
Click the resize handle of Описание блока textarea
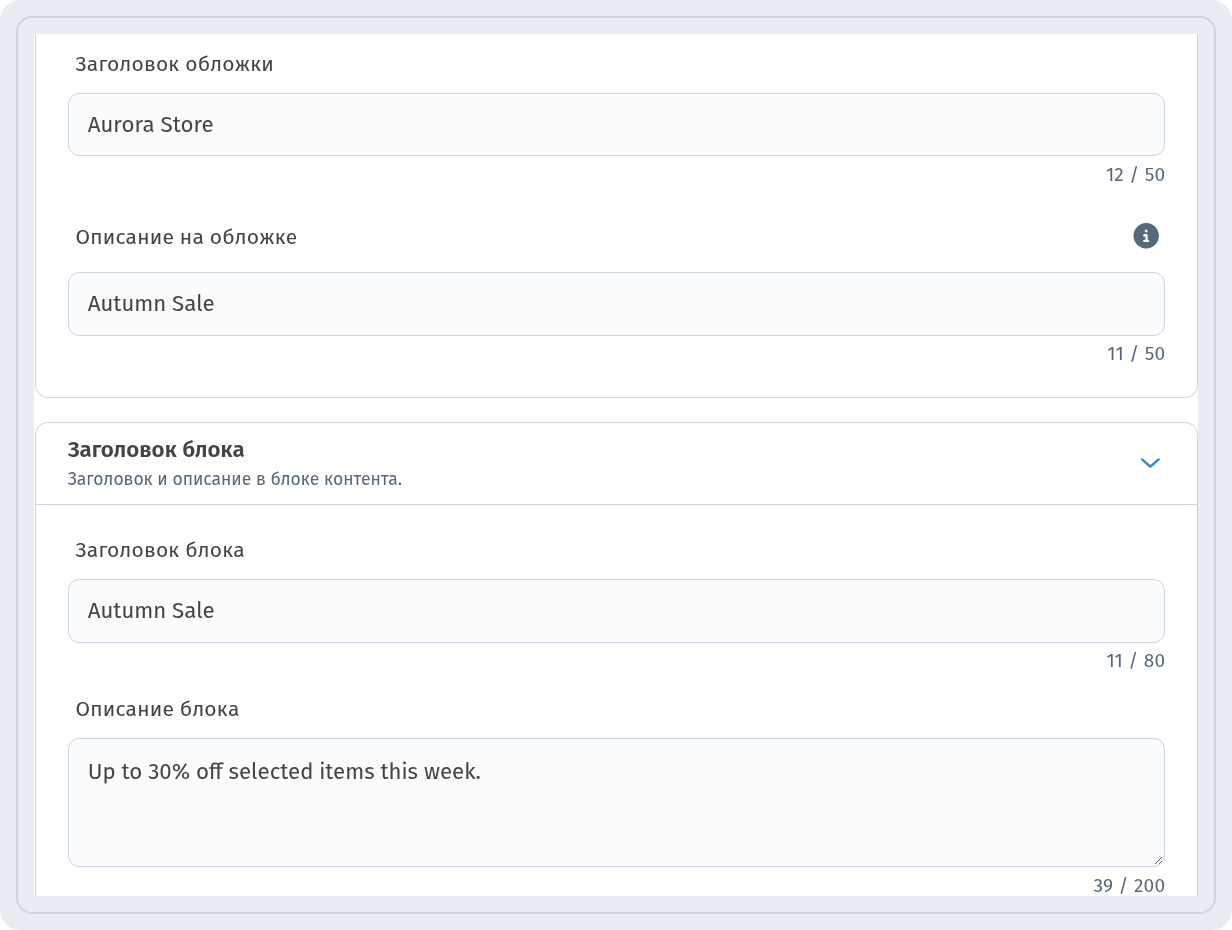1158,859
